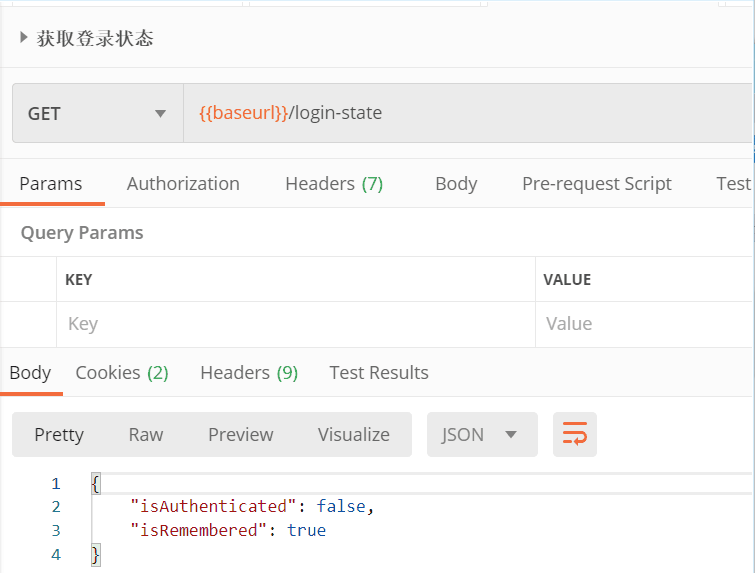Select the request Body tab
The width and height of the screenshot is (755, 573).
456,184
